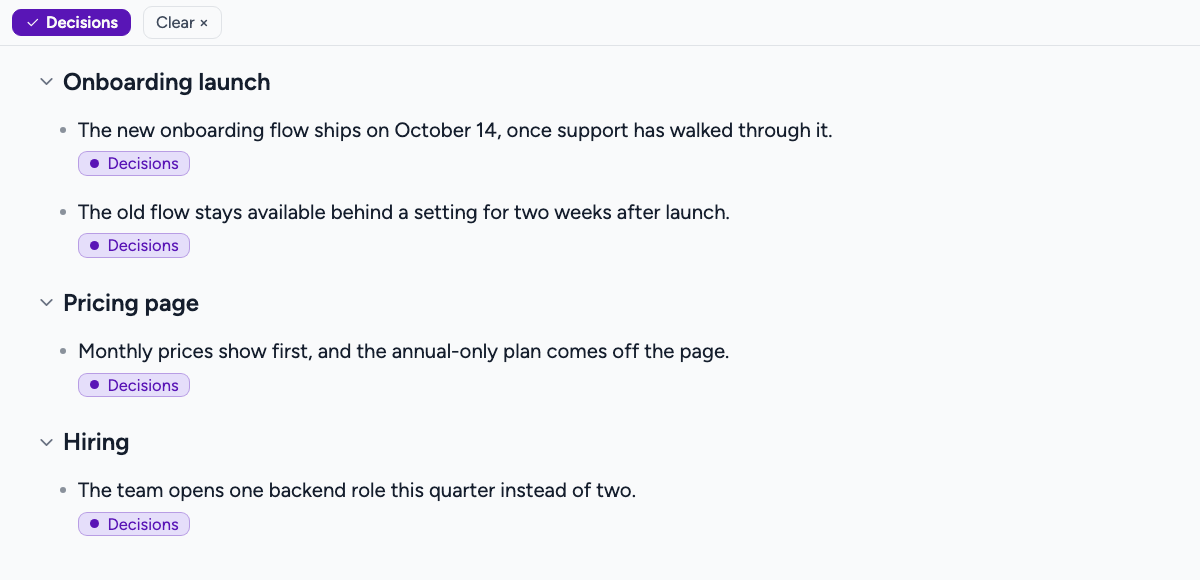This screenshot has height=580, width=1200.
Task: Select the October 14 onboarding ship note
Action: (x=455, y=130)
